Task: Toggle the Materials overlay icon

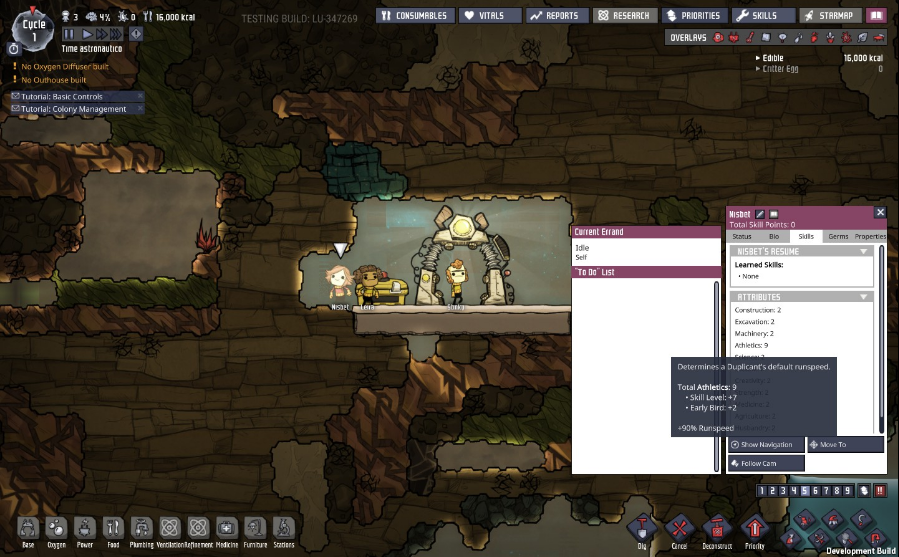Action: tap(766, 38)
